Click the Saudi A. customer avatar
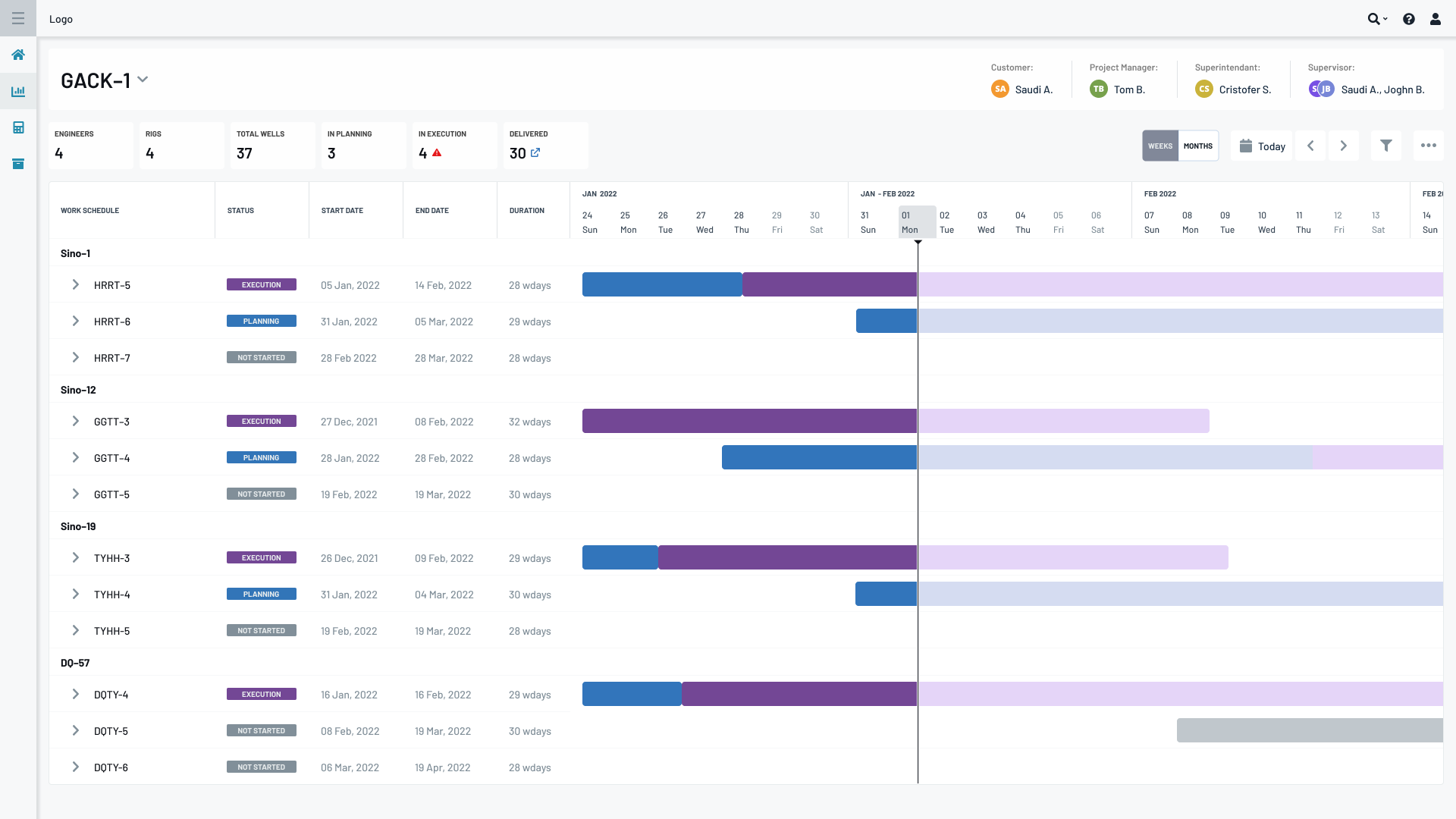 click(1000, 89)
